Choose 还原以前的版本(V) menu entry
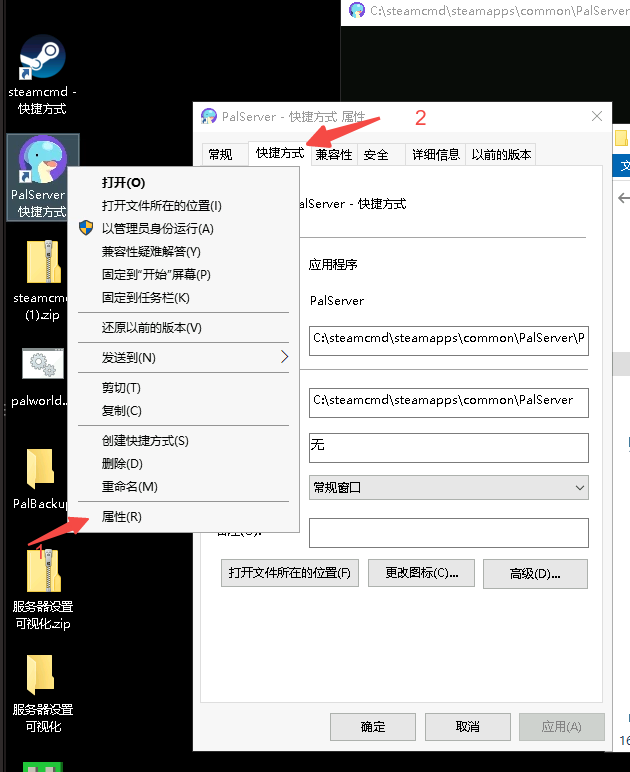 [x=183, y=327]
